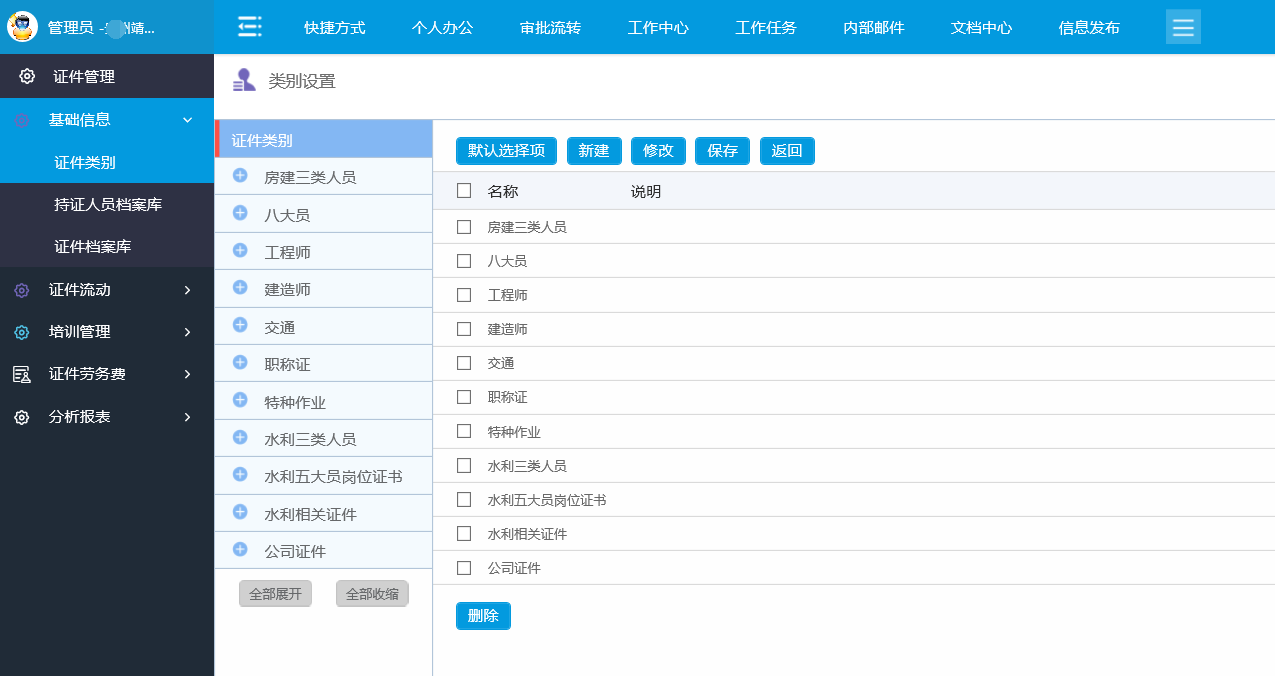Tick the checkbox for 八大员 row
This screenshot has height=676, width=1275.
coord(464,261)
